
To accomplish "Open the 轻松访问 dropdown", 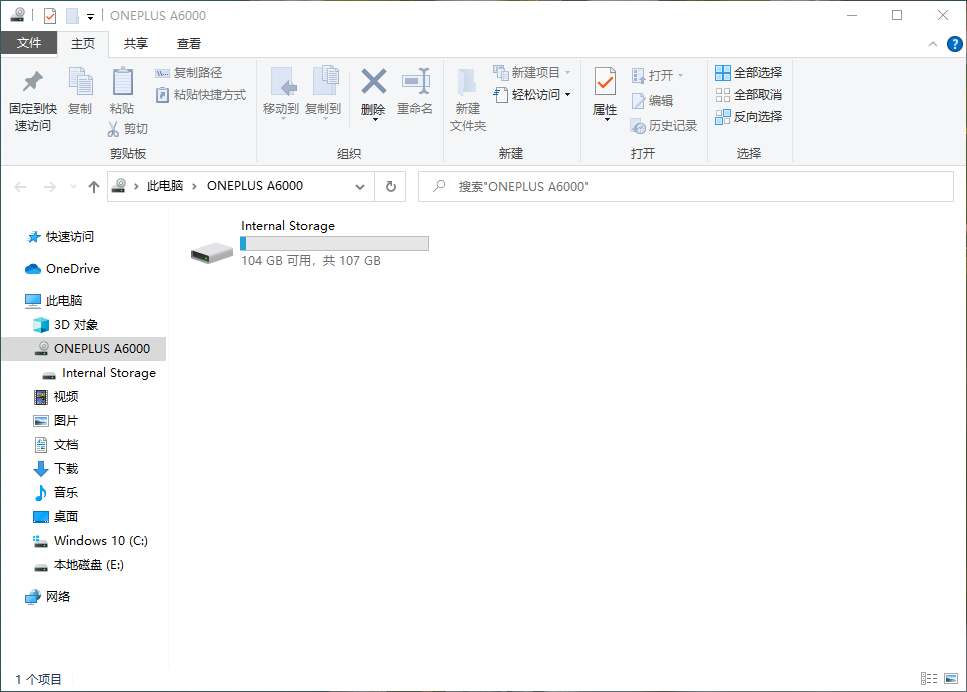I will pyautogui.click(x=532, y=95).
